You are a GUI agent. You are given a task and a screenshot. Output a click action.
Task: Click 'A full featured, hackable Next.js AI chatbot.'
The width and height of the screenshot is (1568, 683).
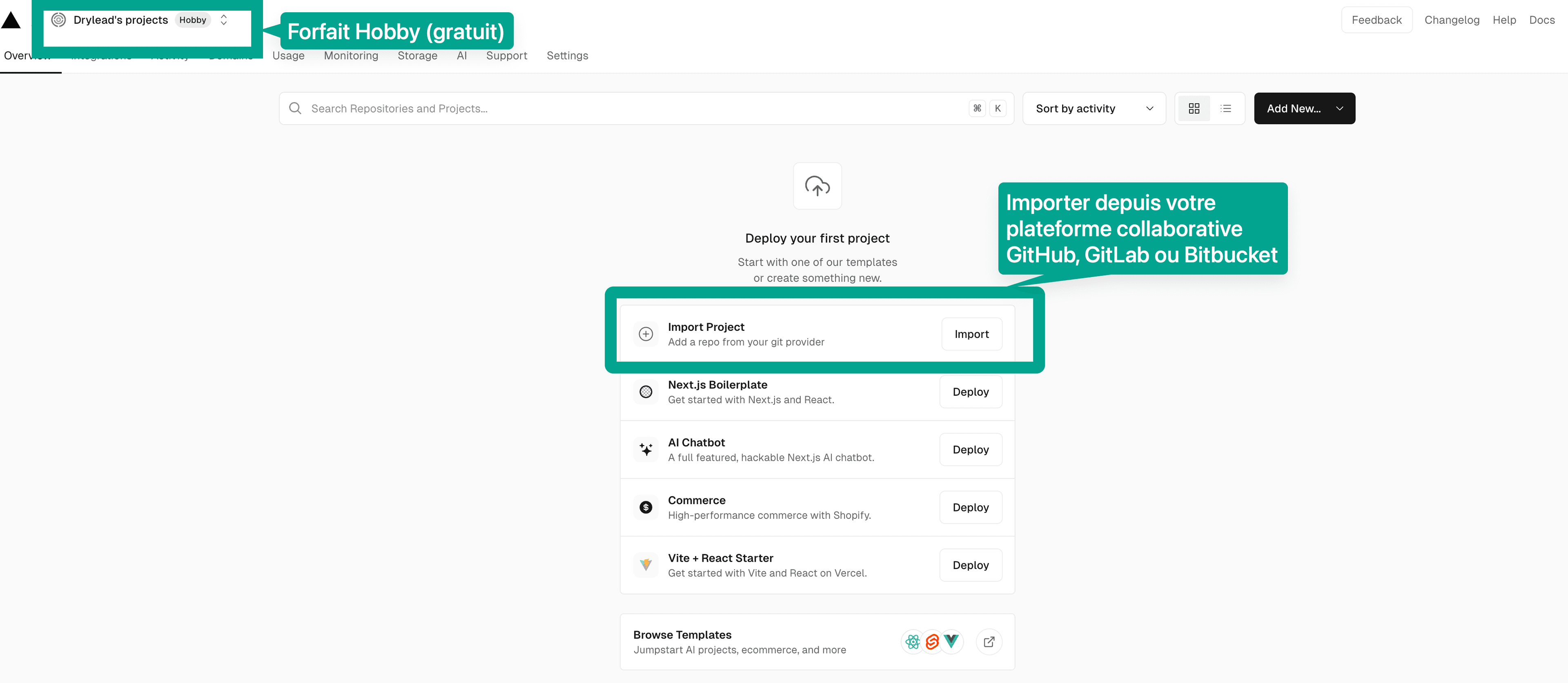pyautogui.click(x=771, y=458)
